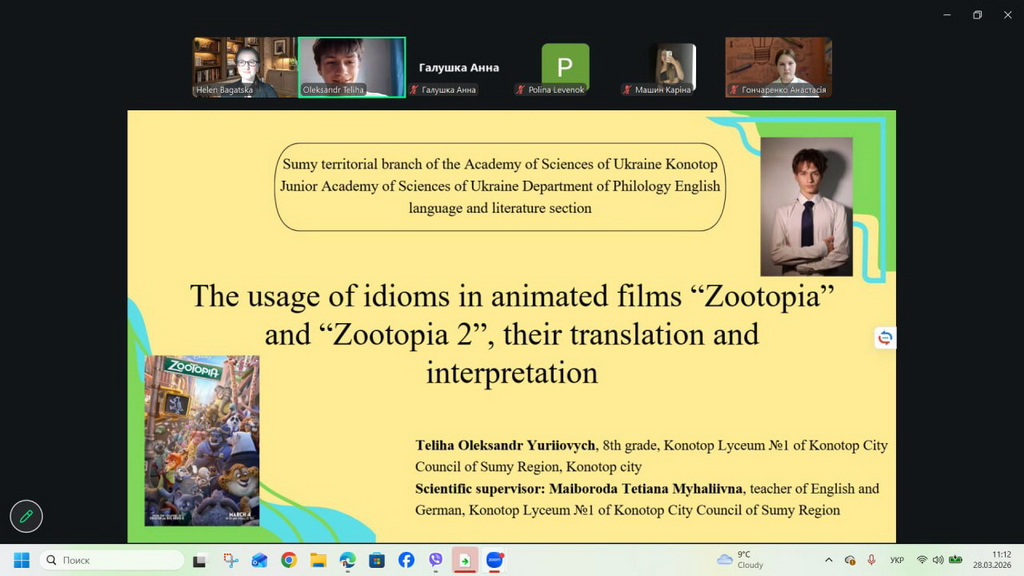
Task: Open Viber from the taskbar
Action: (x=435, y=560)
